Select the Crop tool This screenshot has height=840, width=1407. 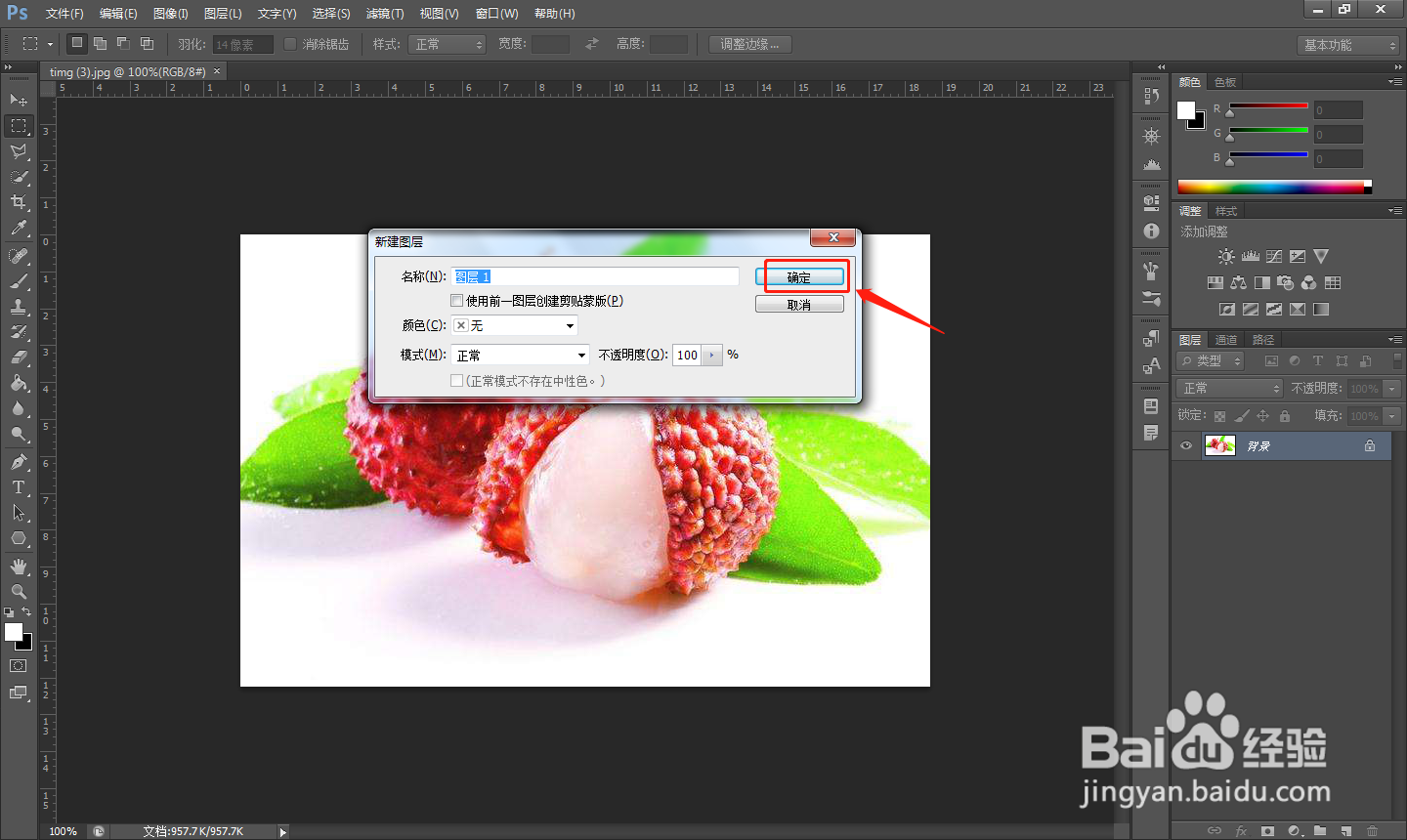point(19,202)
